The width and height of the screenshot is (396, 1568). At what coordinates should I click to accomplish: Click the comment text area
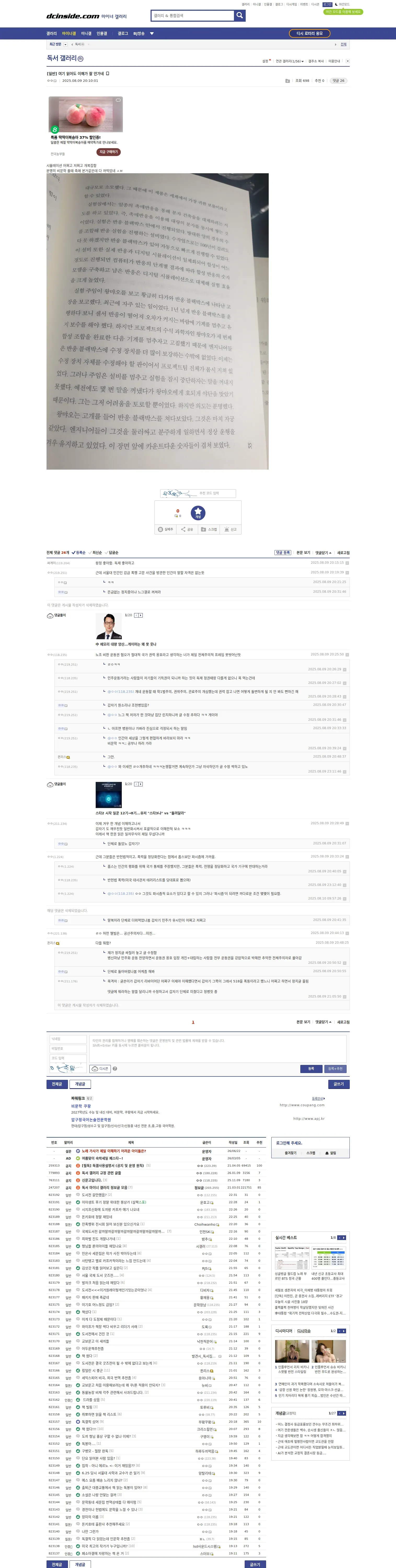218,1049
